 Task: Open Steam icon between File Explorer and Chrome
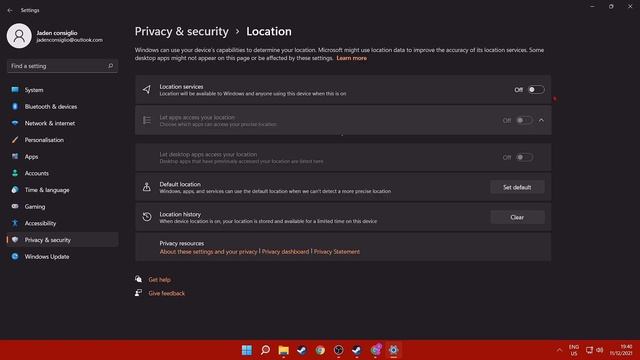click(302, 350)
